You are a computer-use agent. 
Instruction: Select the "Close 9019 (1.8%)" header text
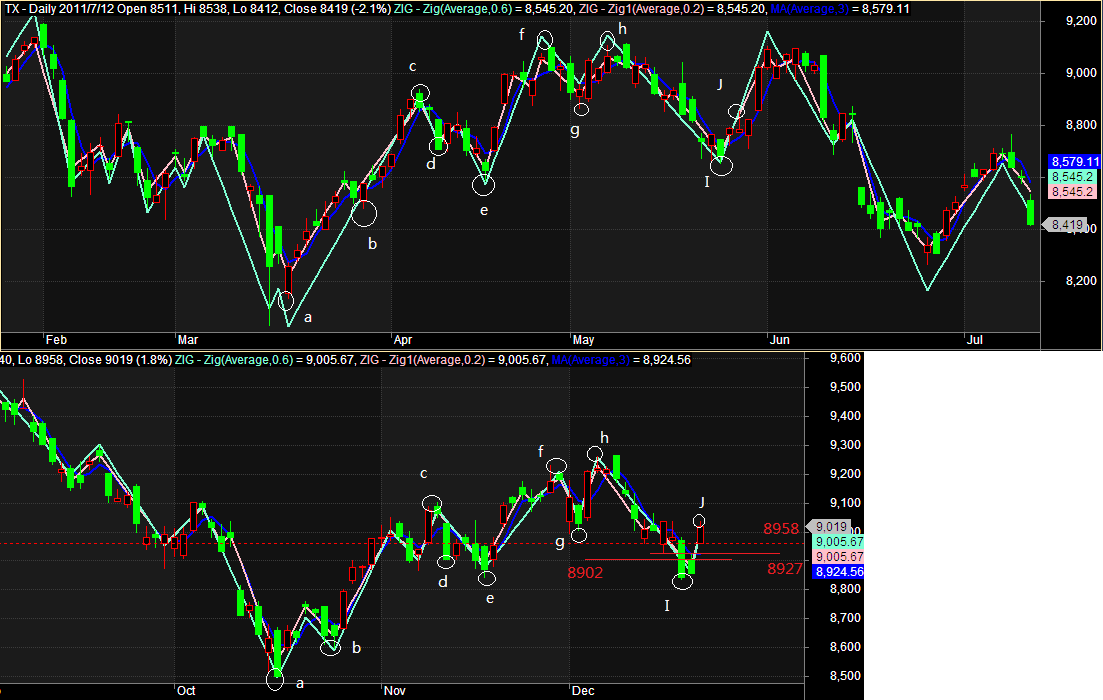(120, 360)
